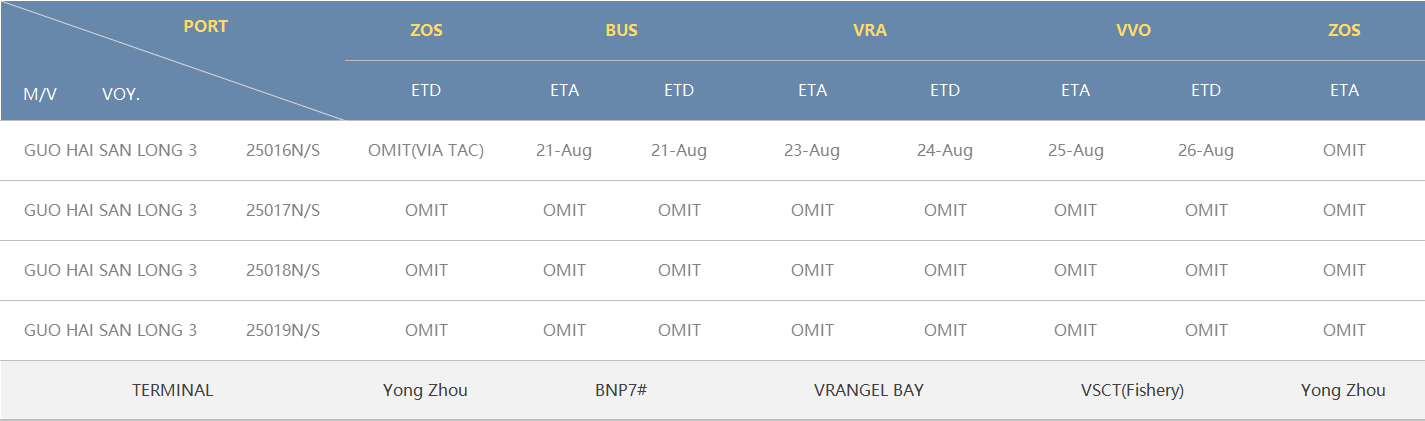This screenshot has height=421, width=1425.
Task: Select the BUS port column header
Action: coord(621,30)
